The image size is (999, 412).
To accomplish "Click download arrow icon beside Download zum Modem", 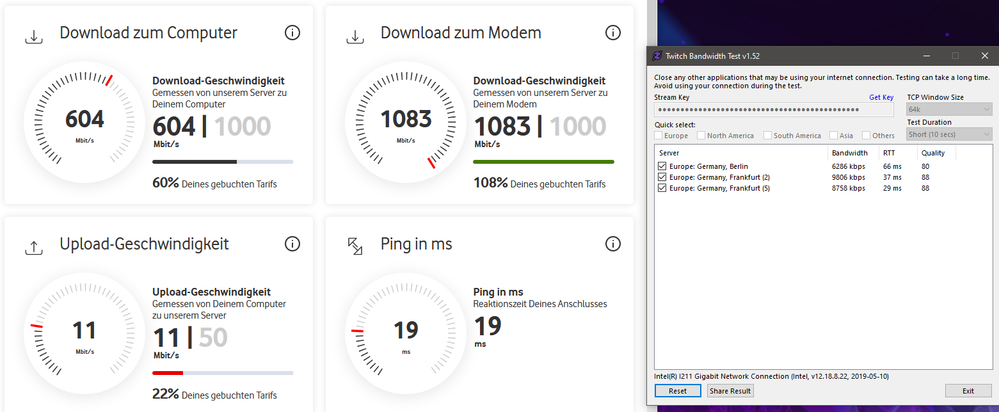I will [354, 38].
